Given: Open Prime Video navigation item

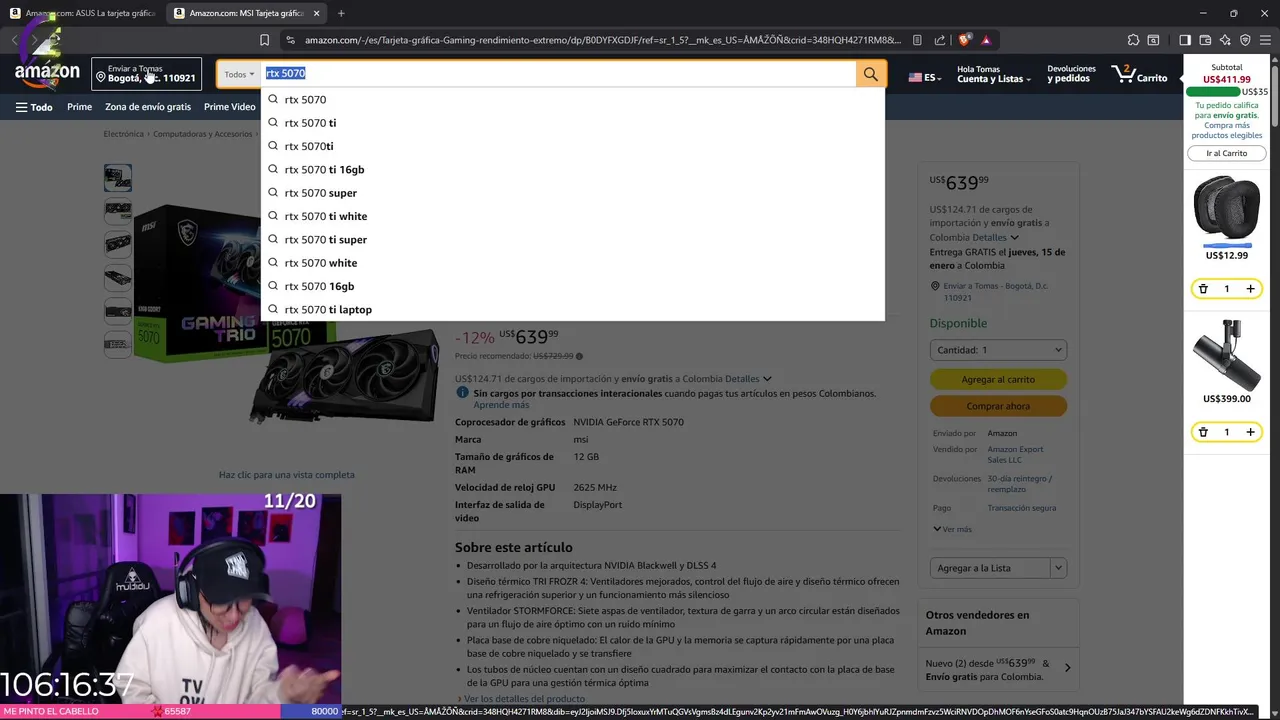Looking at the screenshot, I should (x=229, y=107).
